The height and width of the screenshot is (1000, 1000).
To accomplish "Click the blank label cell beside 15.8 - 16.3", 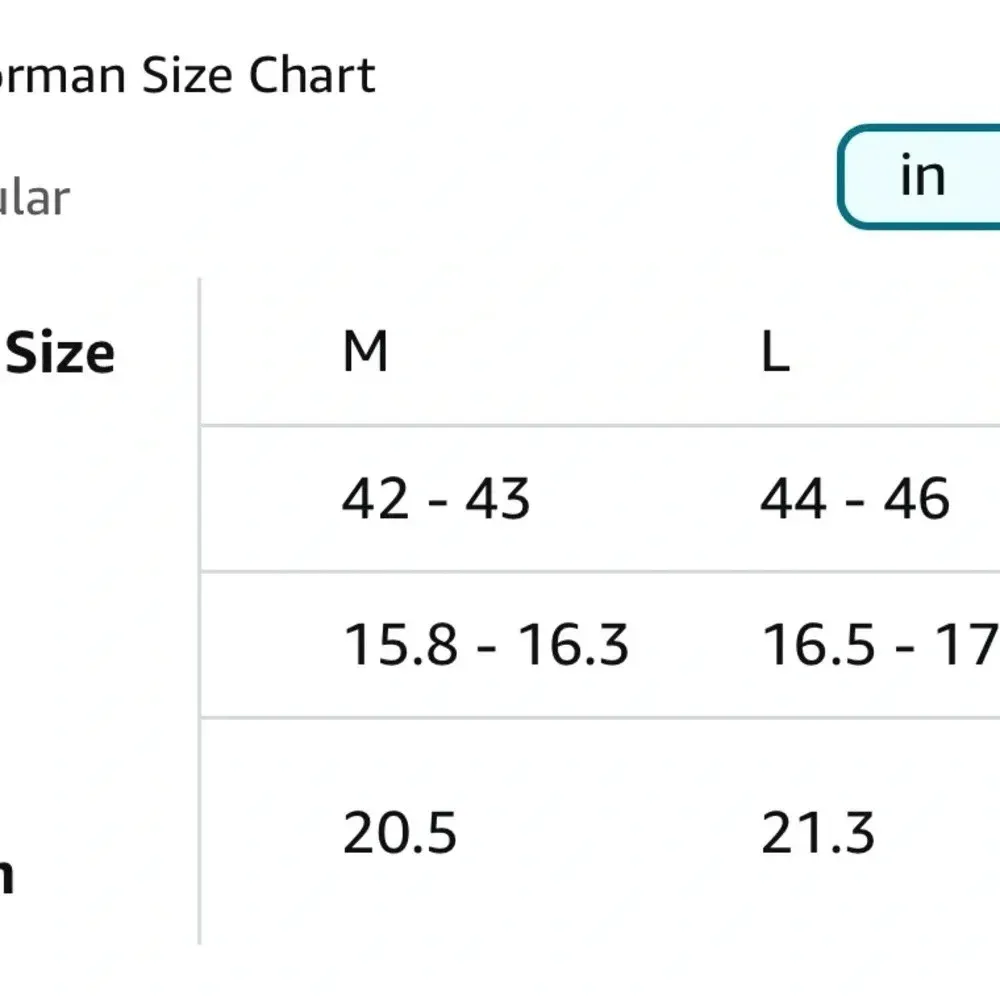I will [100, 644].
